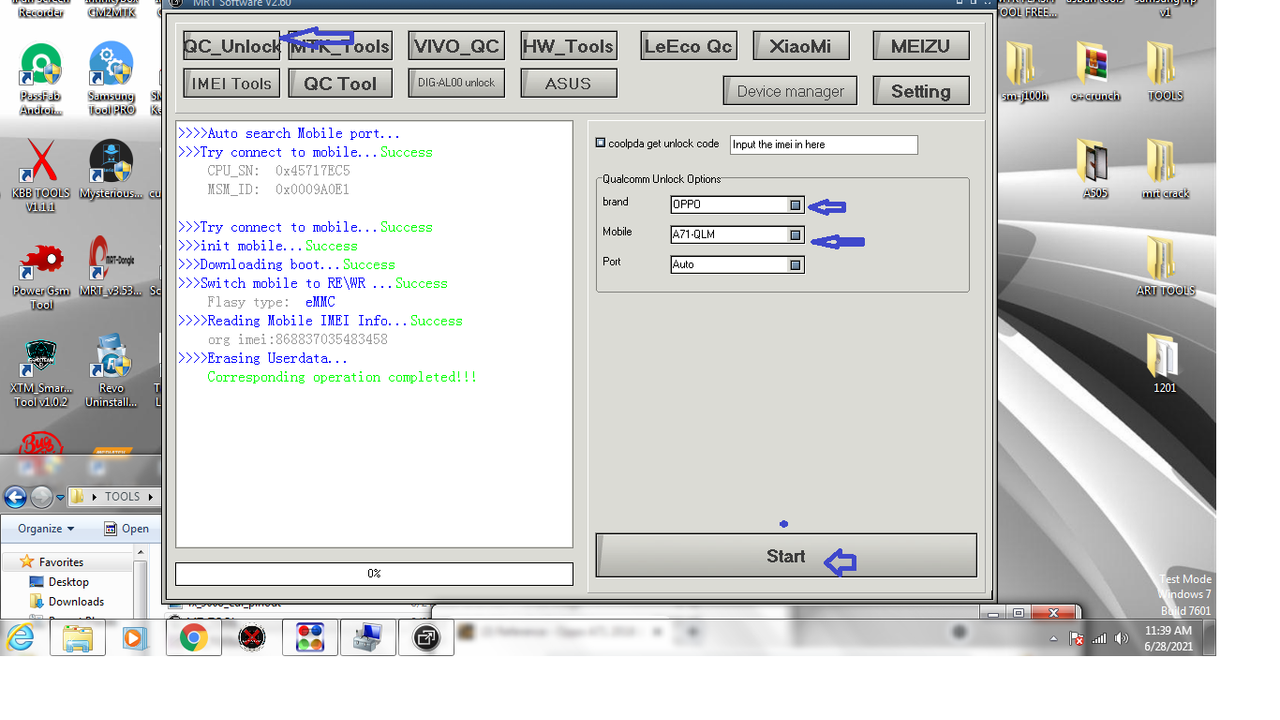Go back in Explorer window

click(x=15, y=497)
